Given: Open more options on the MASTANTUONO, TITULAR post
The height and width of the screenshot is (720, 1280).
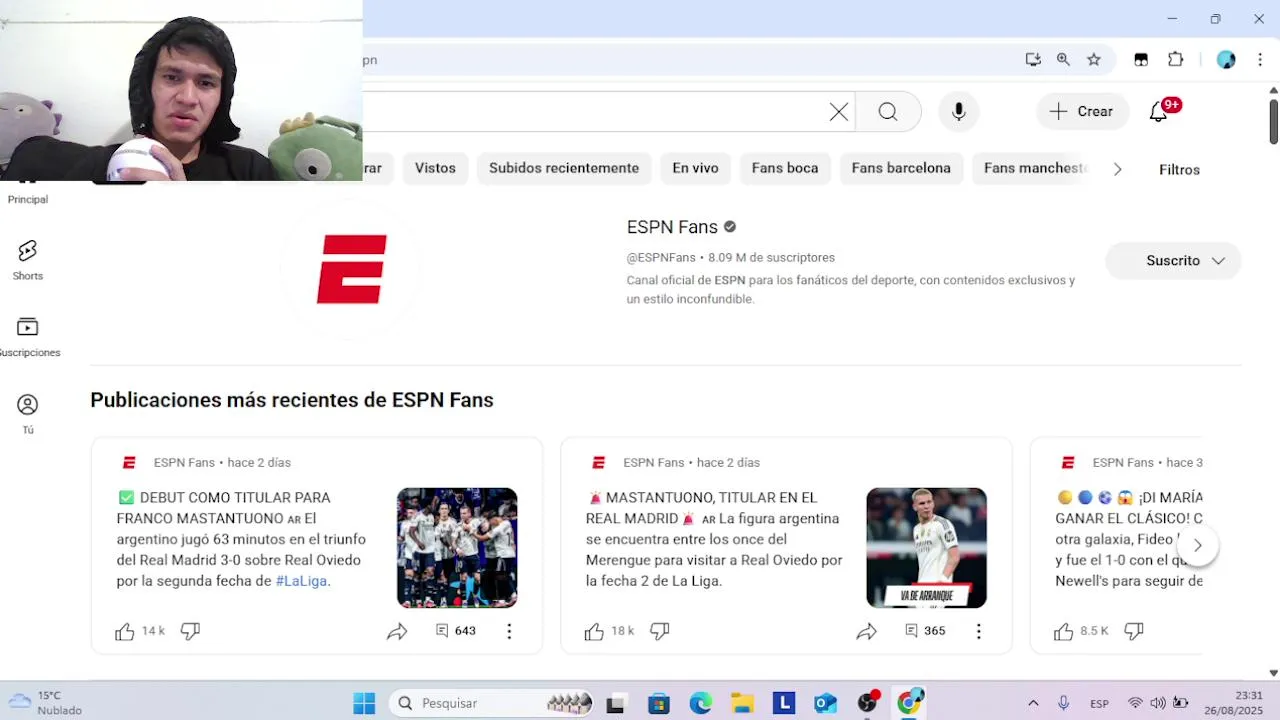Looking at the screenshot, I should [978, 631].
